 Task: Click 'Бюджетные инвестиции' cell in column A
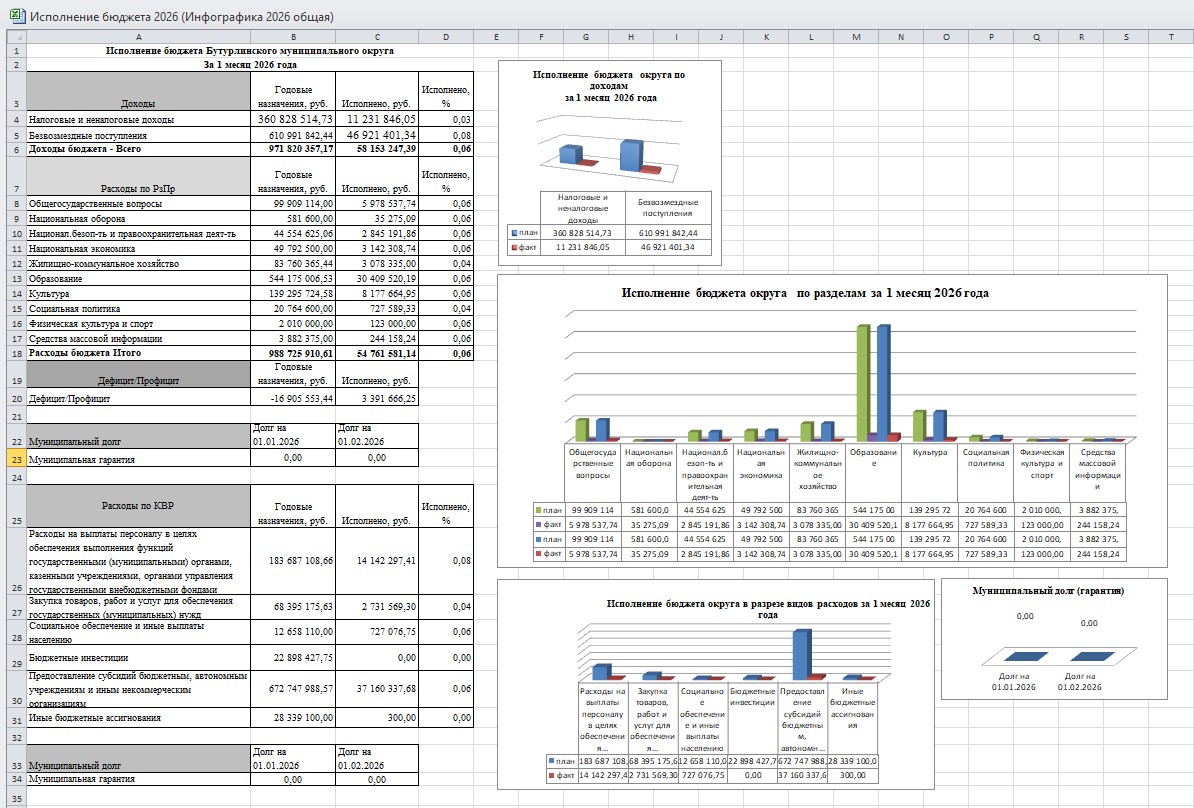click(138, 657)
